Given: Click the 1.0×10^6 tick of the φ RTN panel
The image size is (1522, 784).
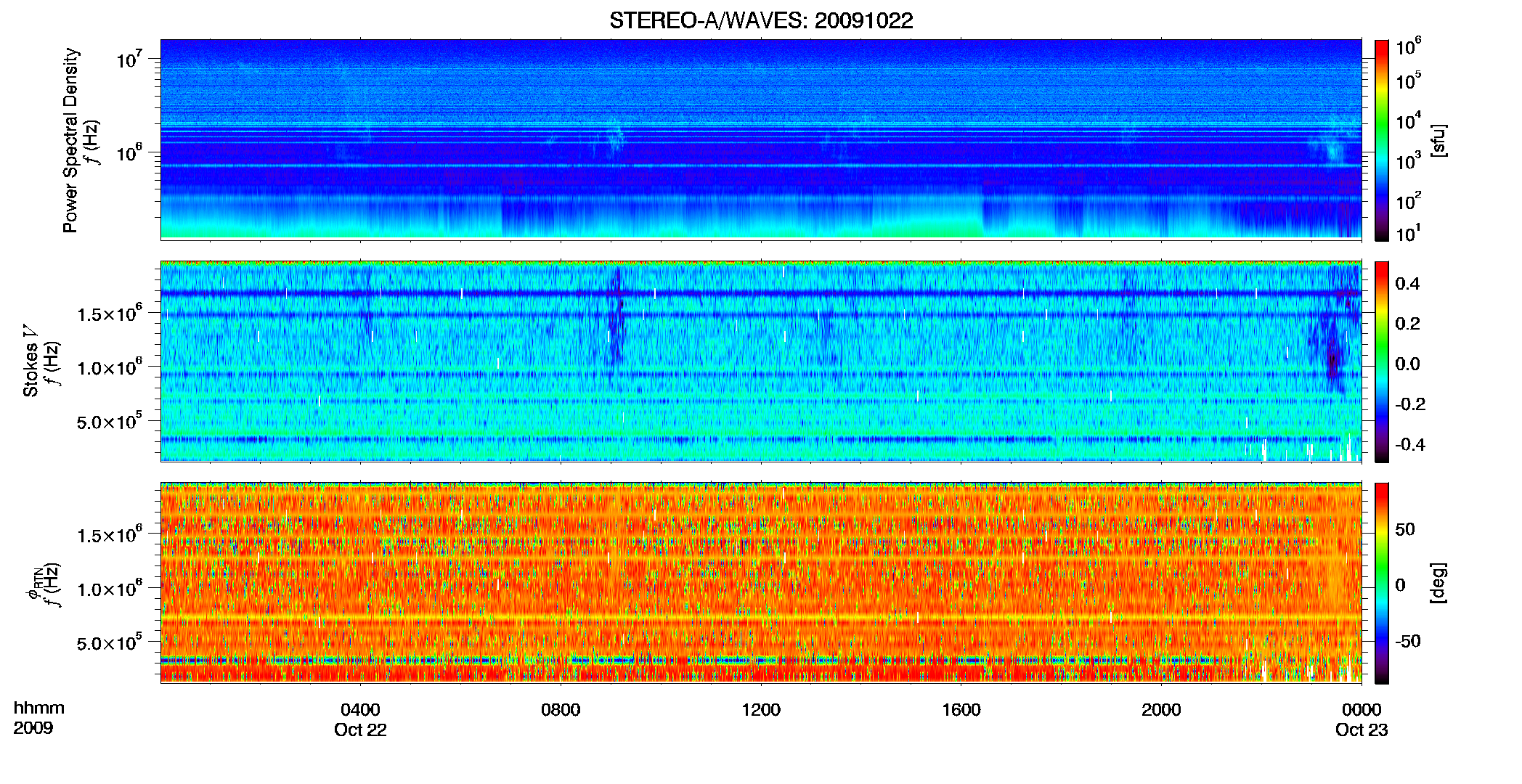Looking at the screenshot, I should click(x=110, y=589).
